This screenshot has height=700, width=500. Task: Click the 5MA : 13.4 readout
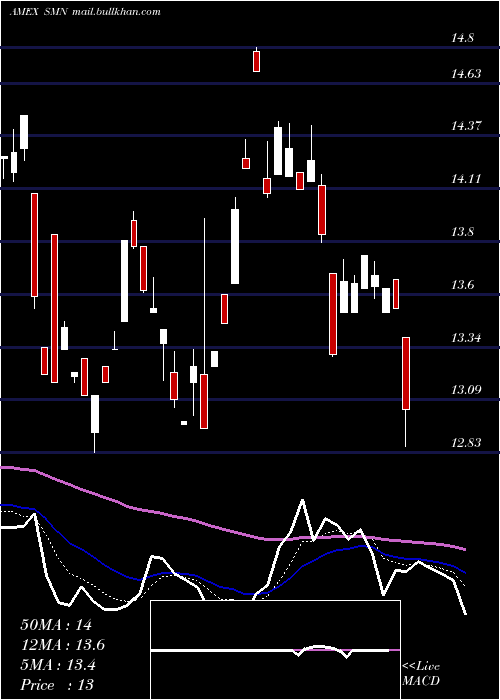click(x=58, y=665)
